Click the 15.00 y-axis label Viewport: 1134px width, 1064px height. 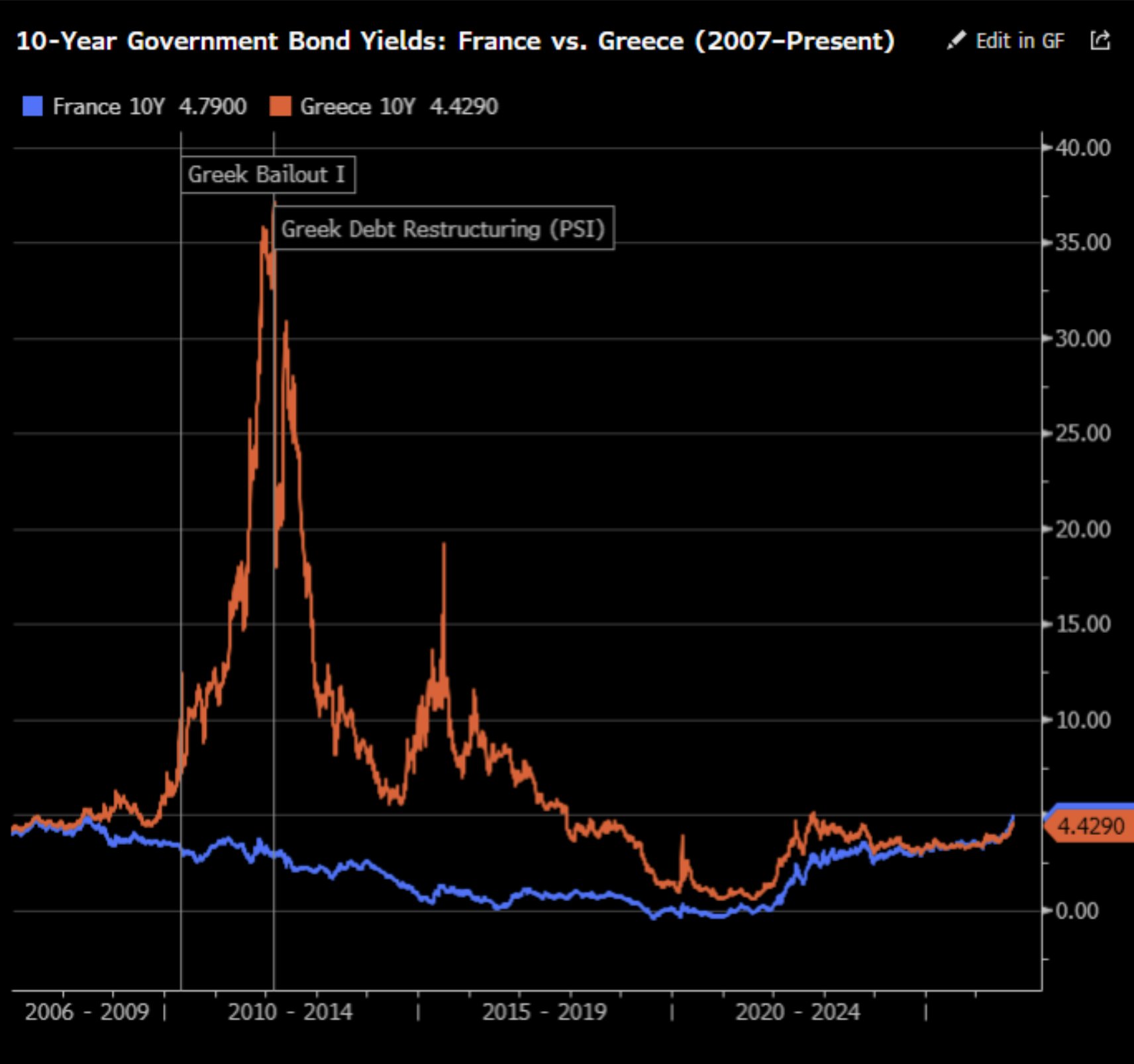pyautogui.click(x=1083, y=624)
